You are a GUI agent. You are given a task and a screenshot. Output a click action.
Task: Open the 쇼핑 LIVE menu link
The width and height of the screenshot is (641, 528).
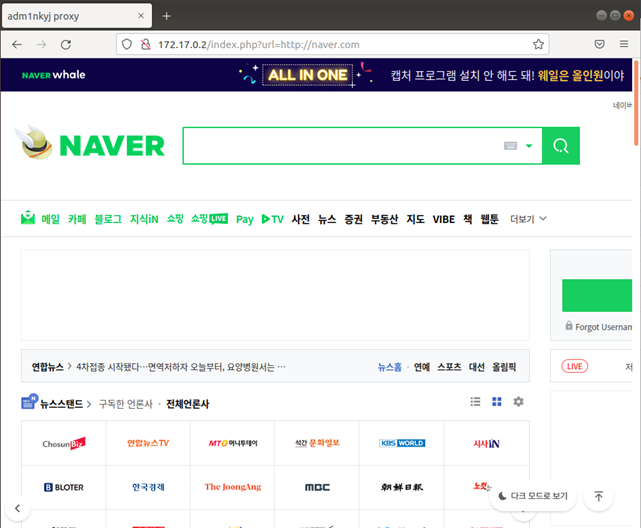209,219
